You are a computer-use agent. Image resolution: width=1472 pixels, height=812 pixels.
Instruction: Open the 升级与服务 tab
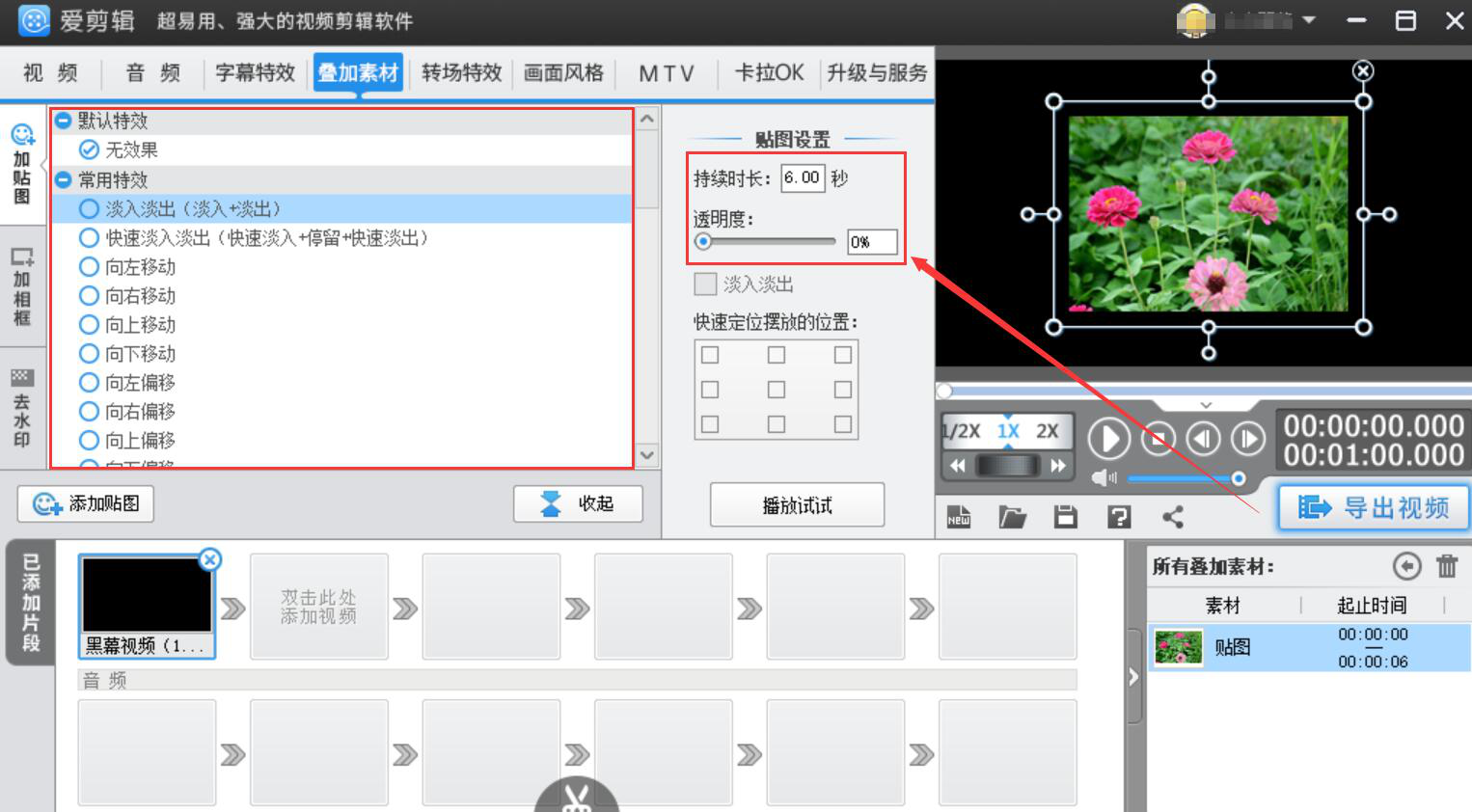[x=876, y=73]
